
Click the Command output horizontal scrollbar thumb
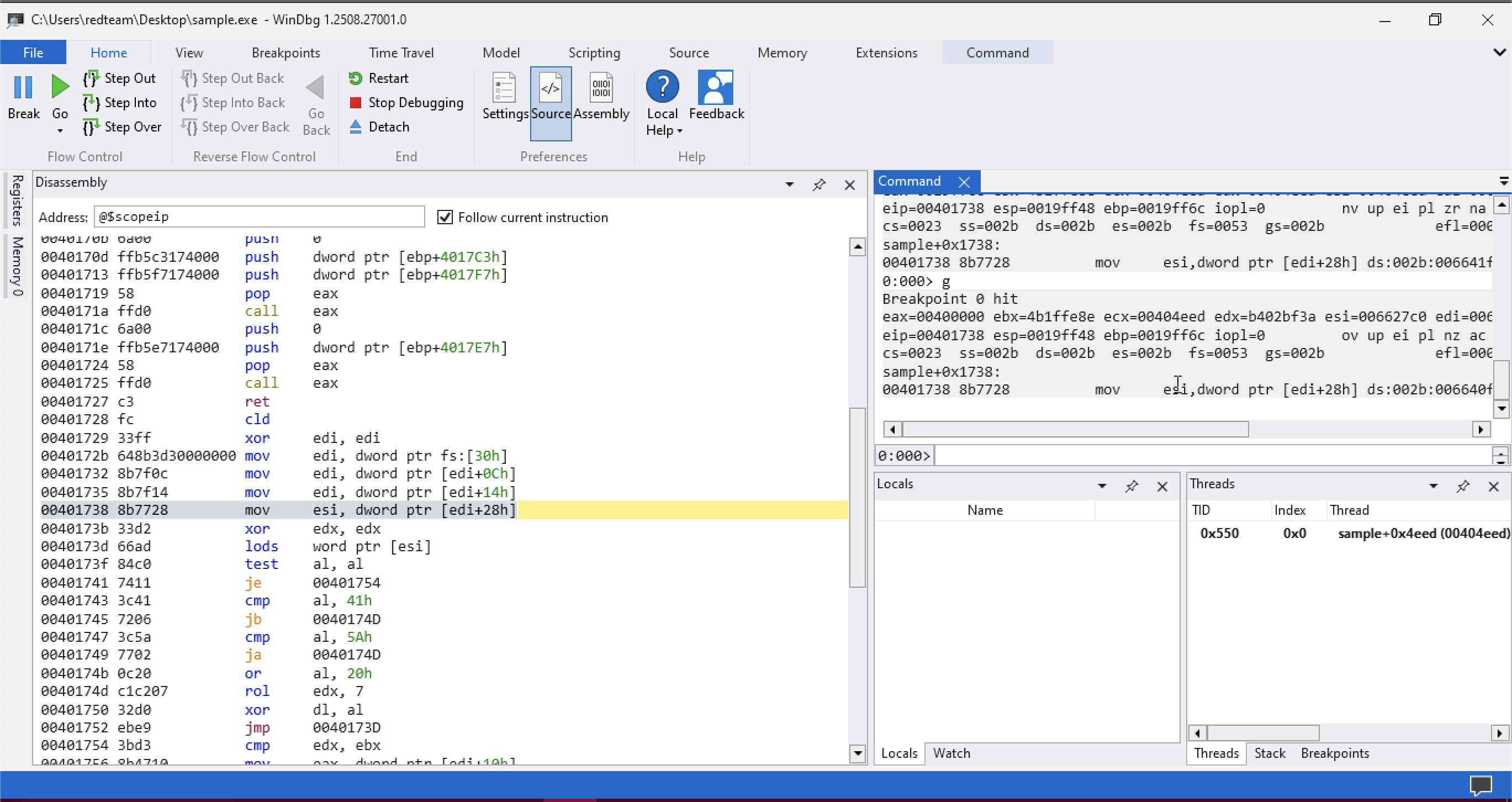pos(1075,430)
